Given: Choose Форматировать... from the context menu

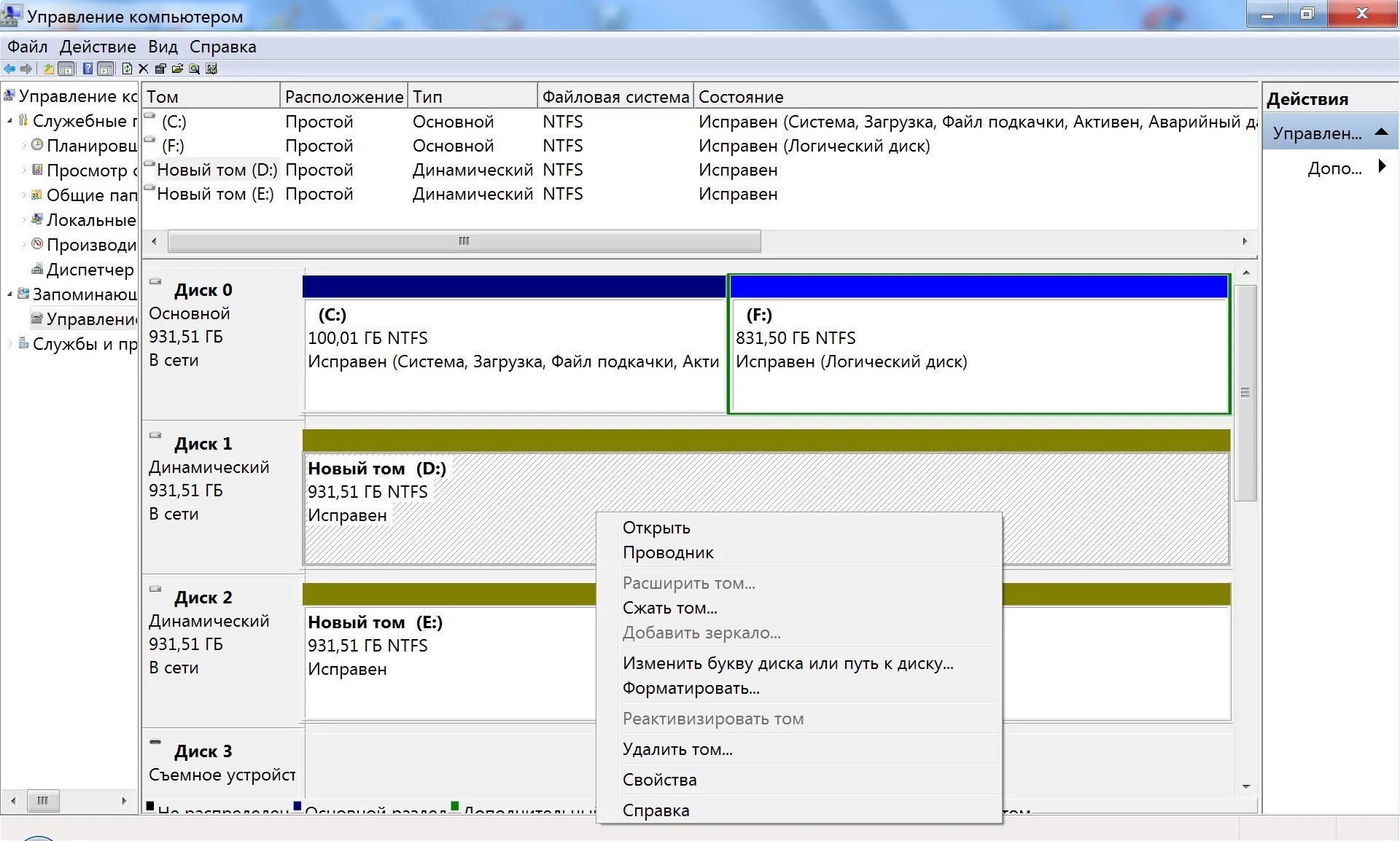Looking at the screenshot, I should 691,688.
